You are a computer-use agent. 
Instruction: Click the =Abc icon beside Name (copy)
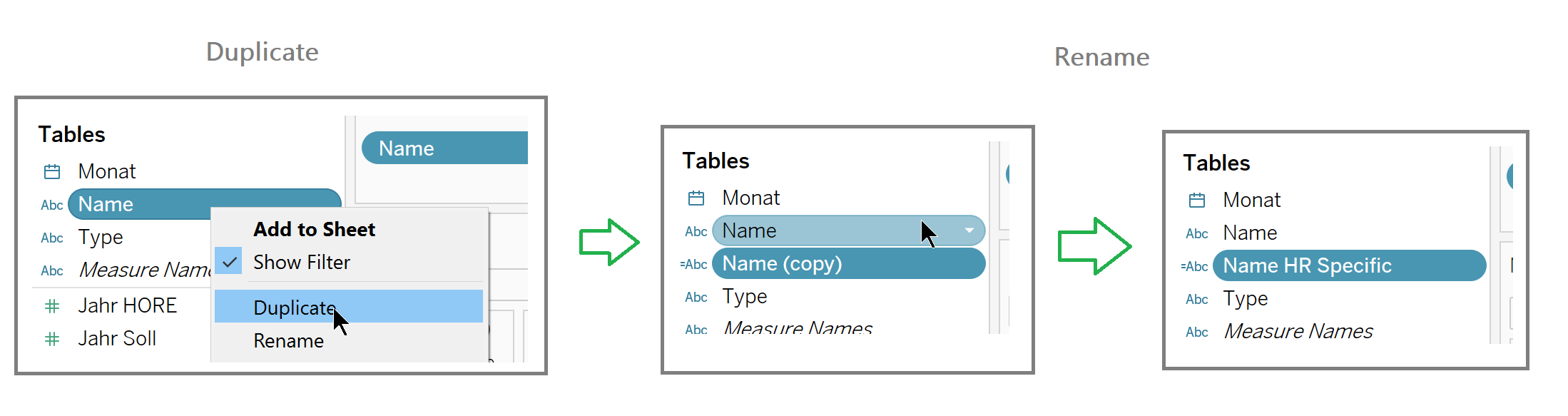click(x=694, y=265)
